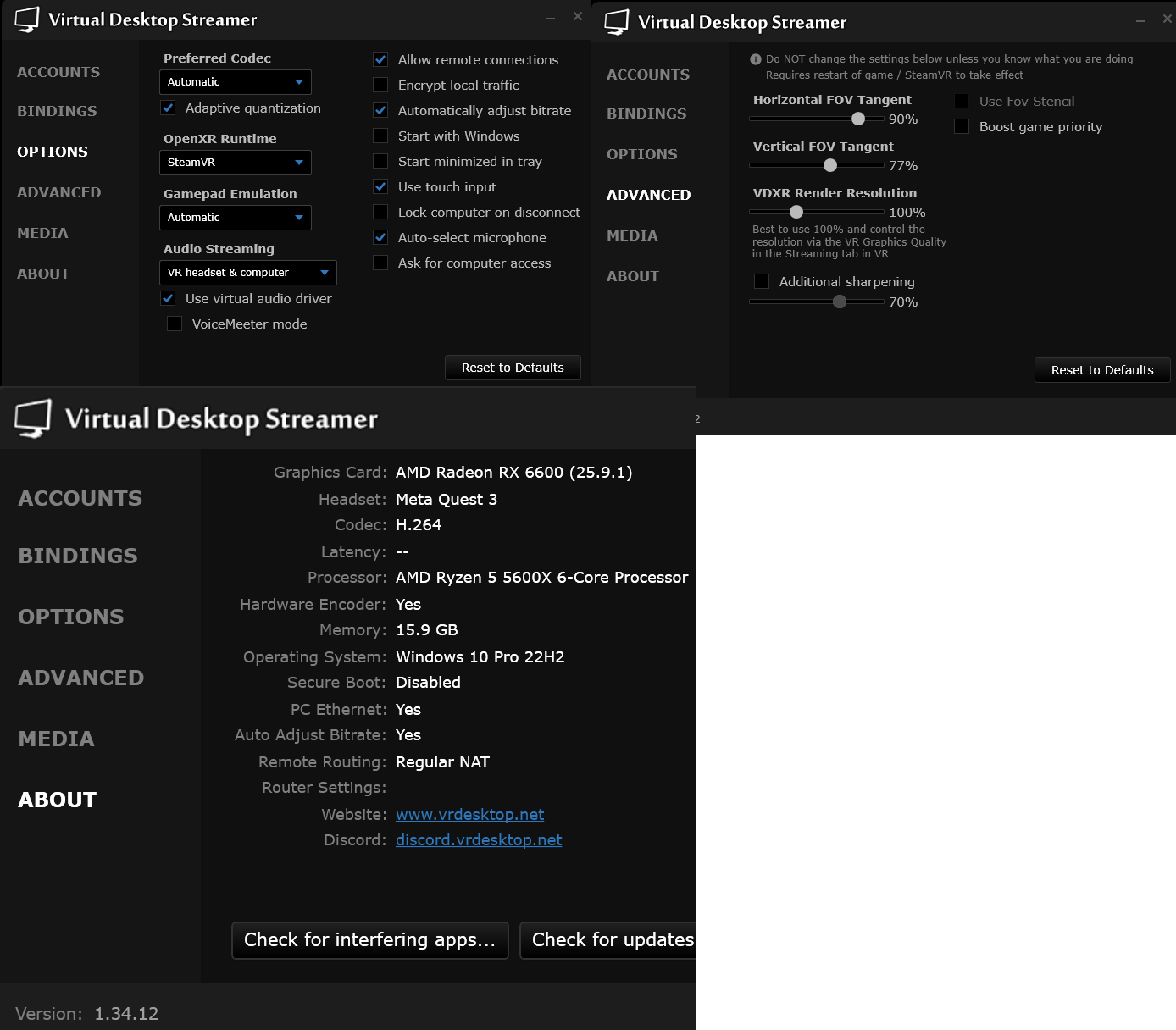Open the Gamepad Emulation dropdown
Viewport: 1176px width, 1030px height.
pyautogui.click(x=236, y=218)
